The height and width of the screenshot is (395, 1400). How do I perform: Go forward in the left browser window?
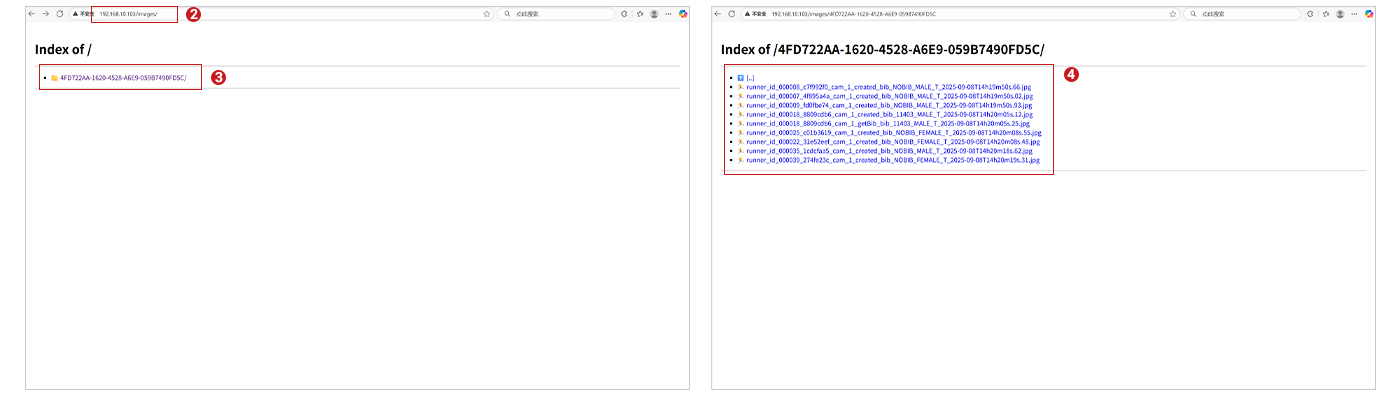46,14
